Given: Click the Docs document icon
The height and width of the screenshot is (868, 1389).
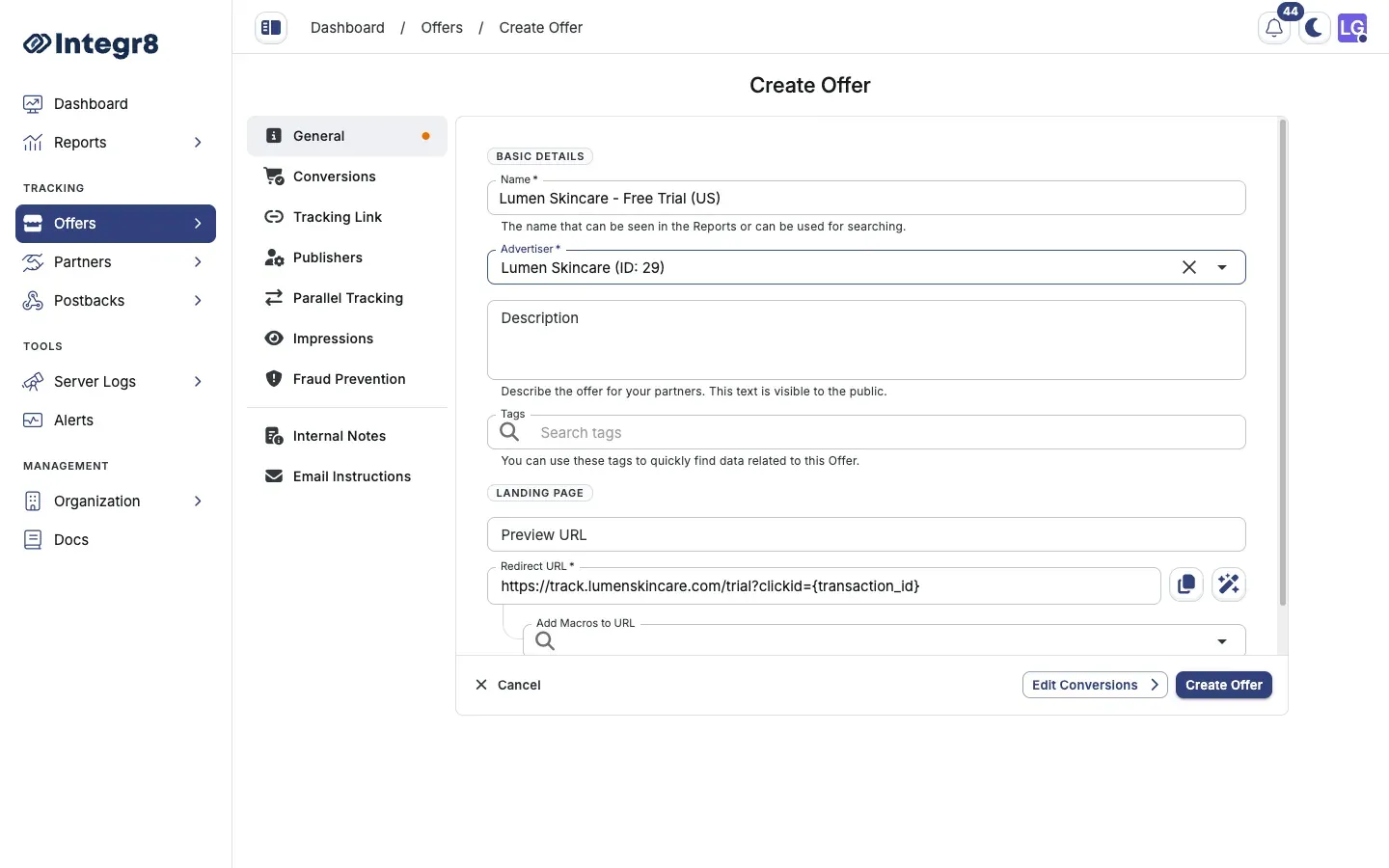Looking at the screenshot, I should (x=33, y=540).
